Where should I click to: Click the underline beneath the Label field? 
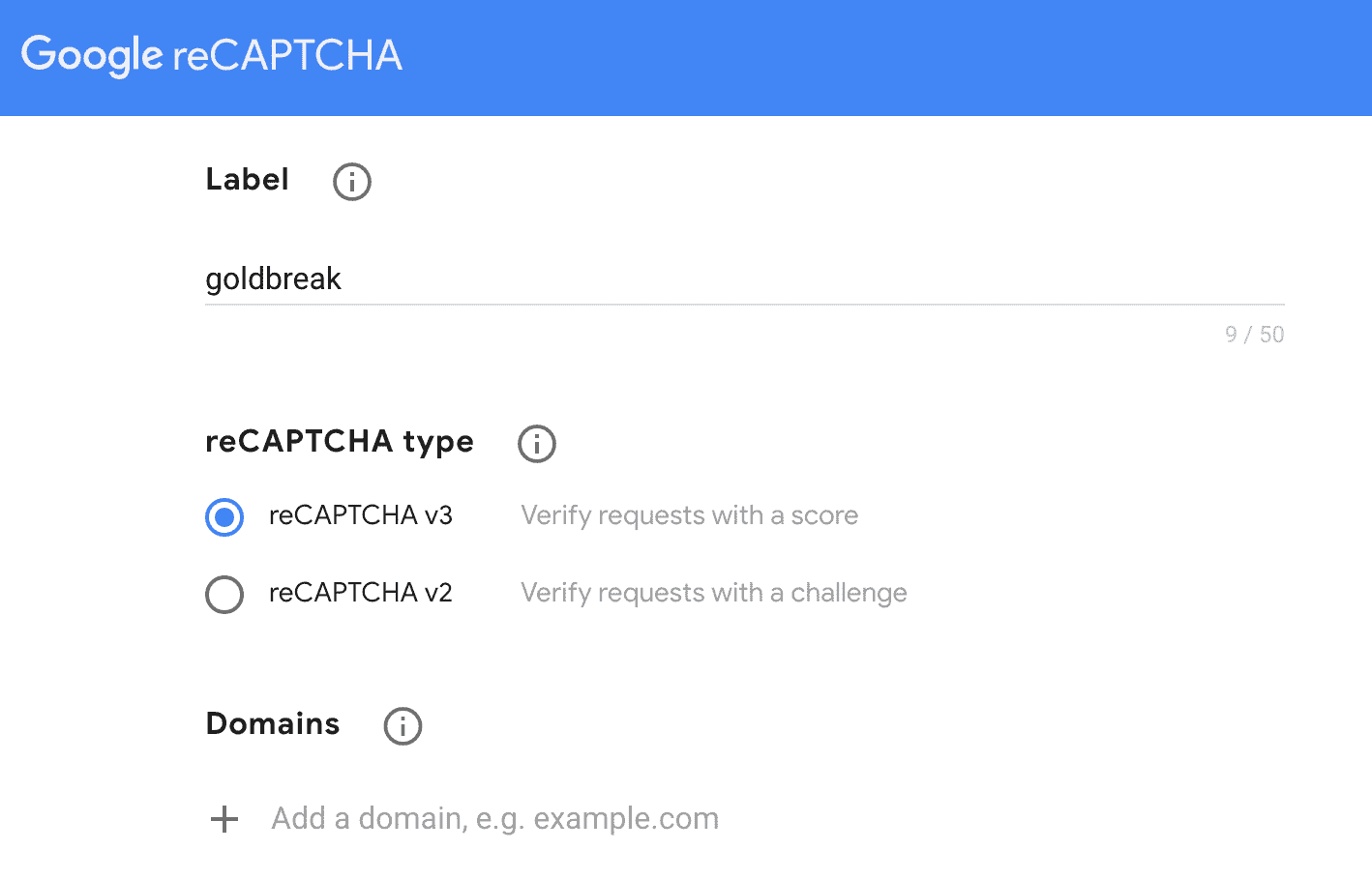(x=743, y=305)
